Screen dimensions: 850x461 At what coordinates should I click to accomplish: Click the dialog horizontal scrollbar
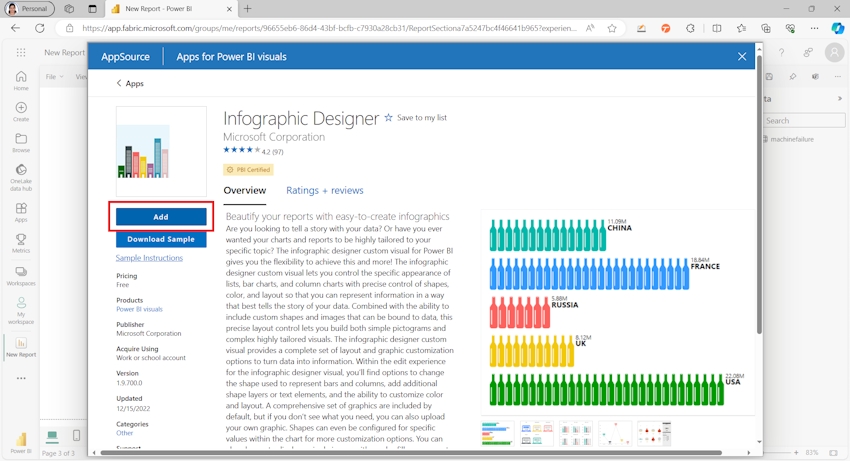pos(410,452)
